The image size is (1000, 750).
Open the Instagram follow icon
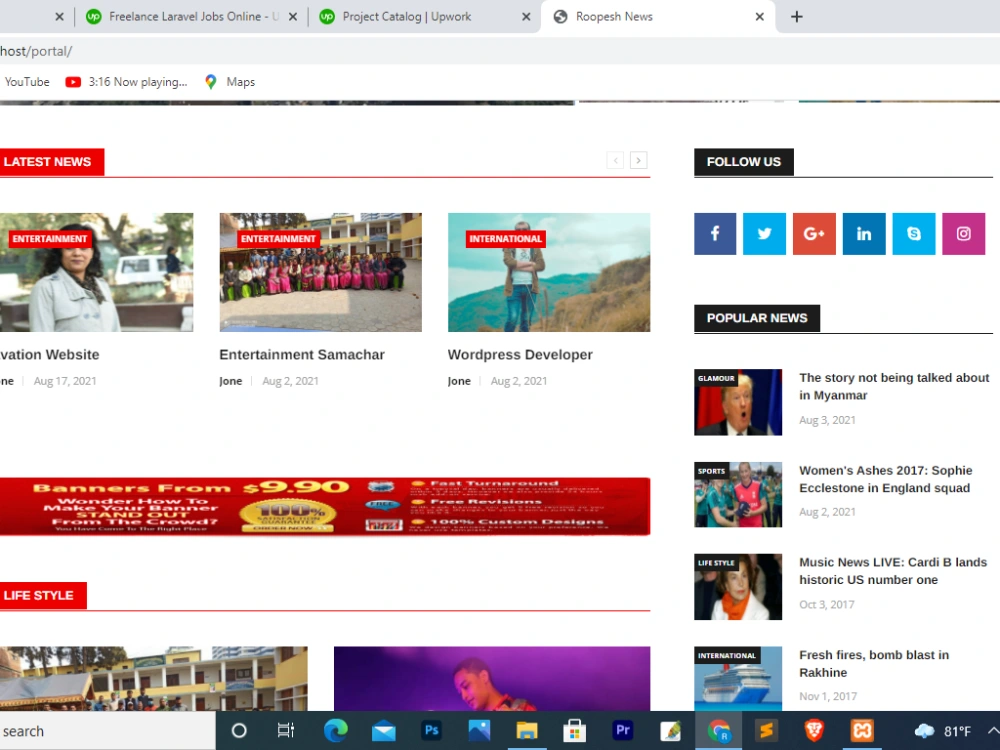pos(963,234)
